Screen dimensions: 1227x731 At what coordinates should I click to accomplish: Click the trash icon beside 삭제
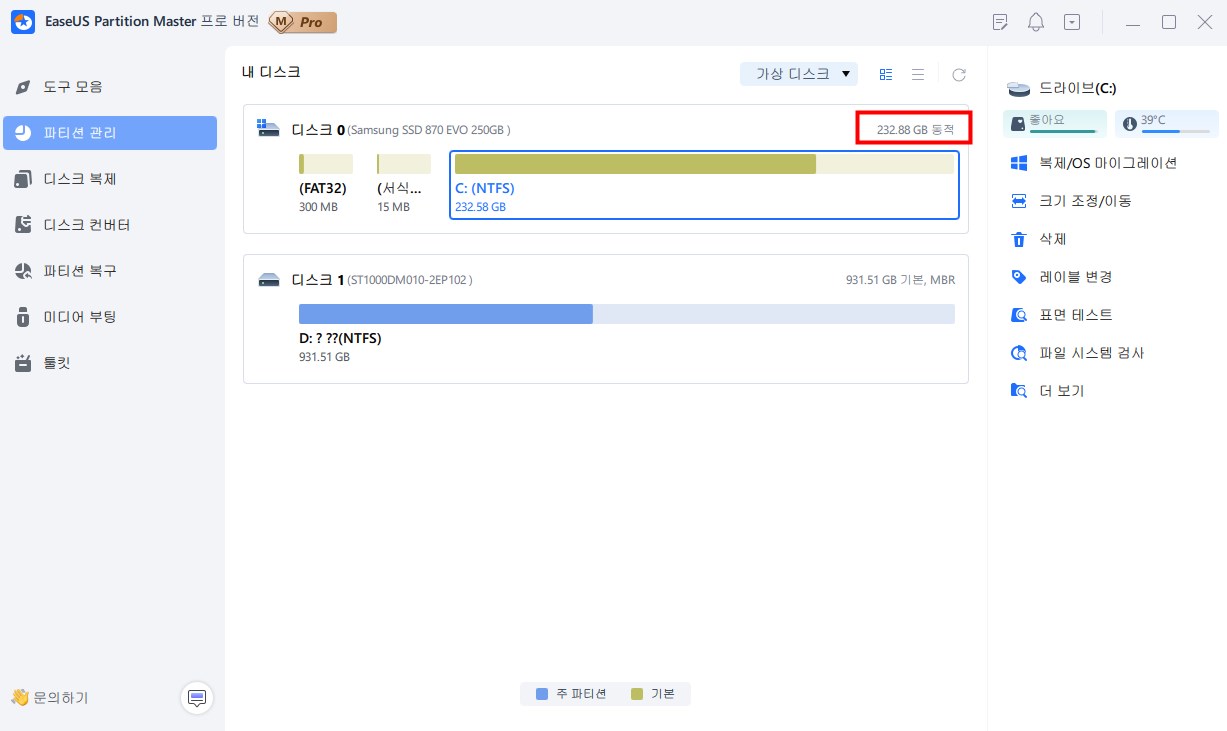tap(1019, 239)
